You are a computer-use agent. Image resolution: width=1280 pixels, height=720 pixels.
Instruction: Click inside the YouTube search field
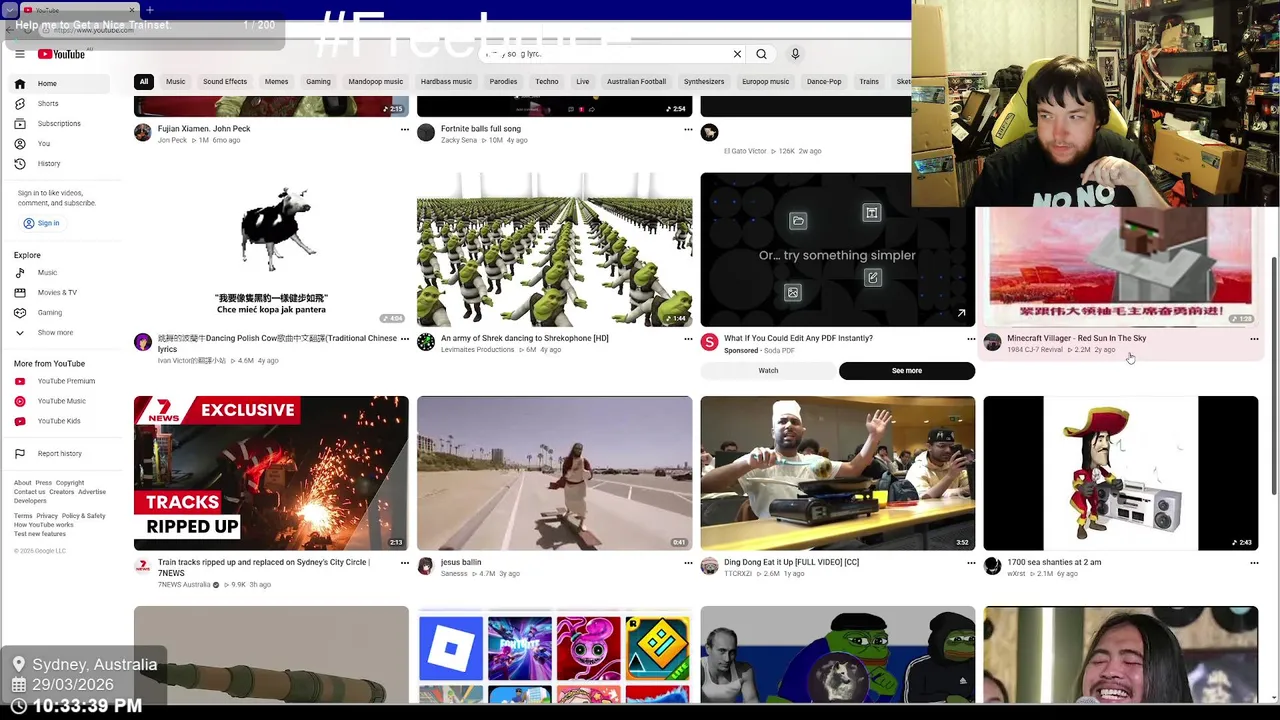click(x=610, y=54)
